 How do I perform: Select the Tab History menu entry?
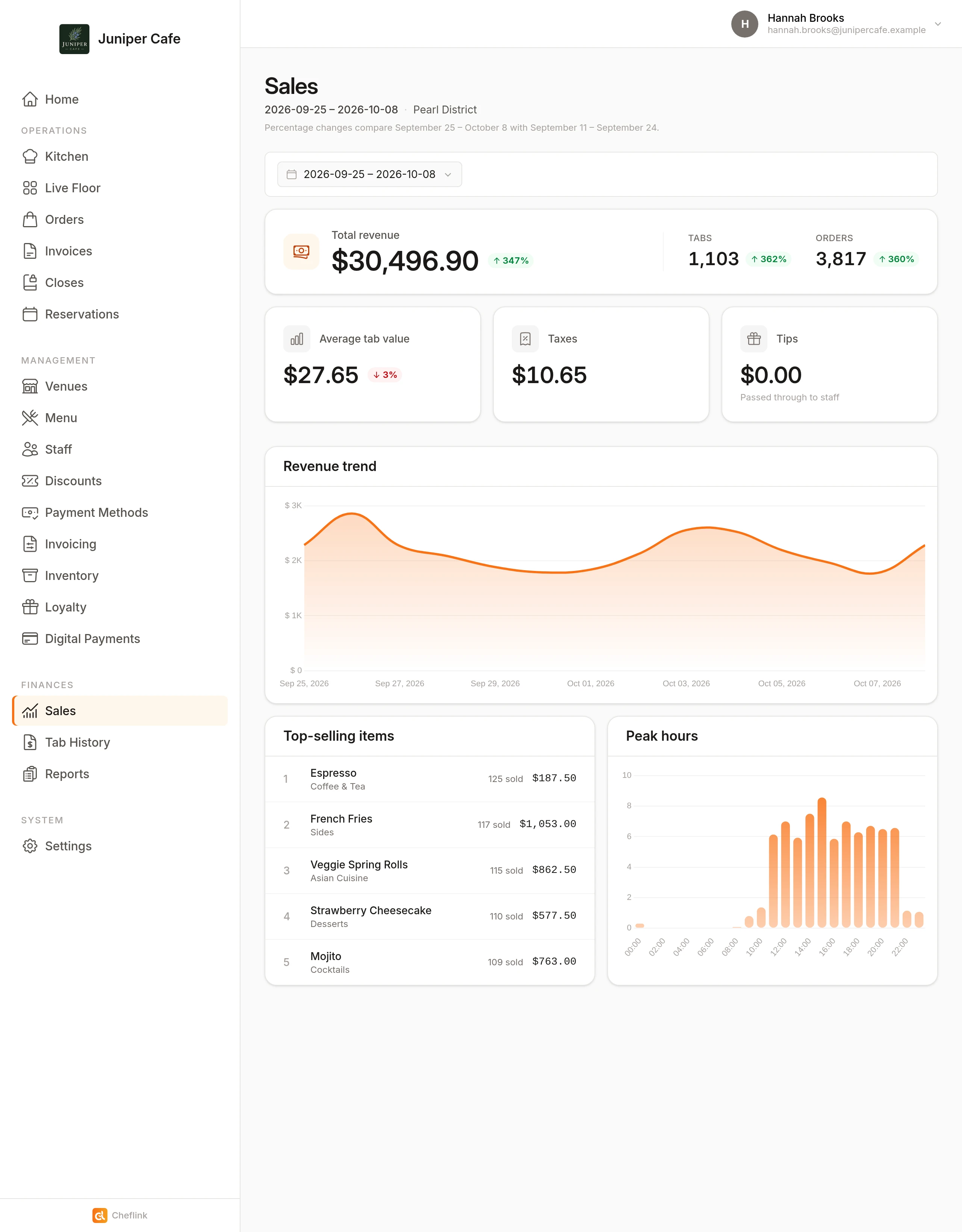click(x=119, y=742)
